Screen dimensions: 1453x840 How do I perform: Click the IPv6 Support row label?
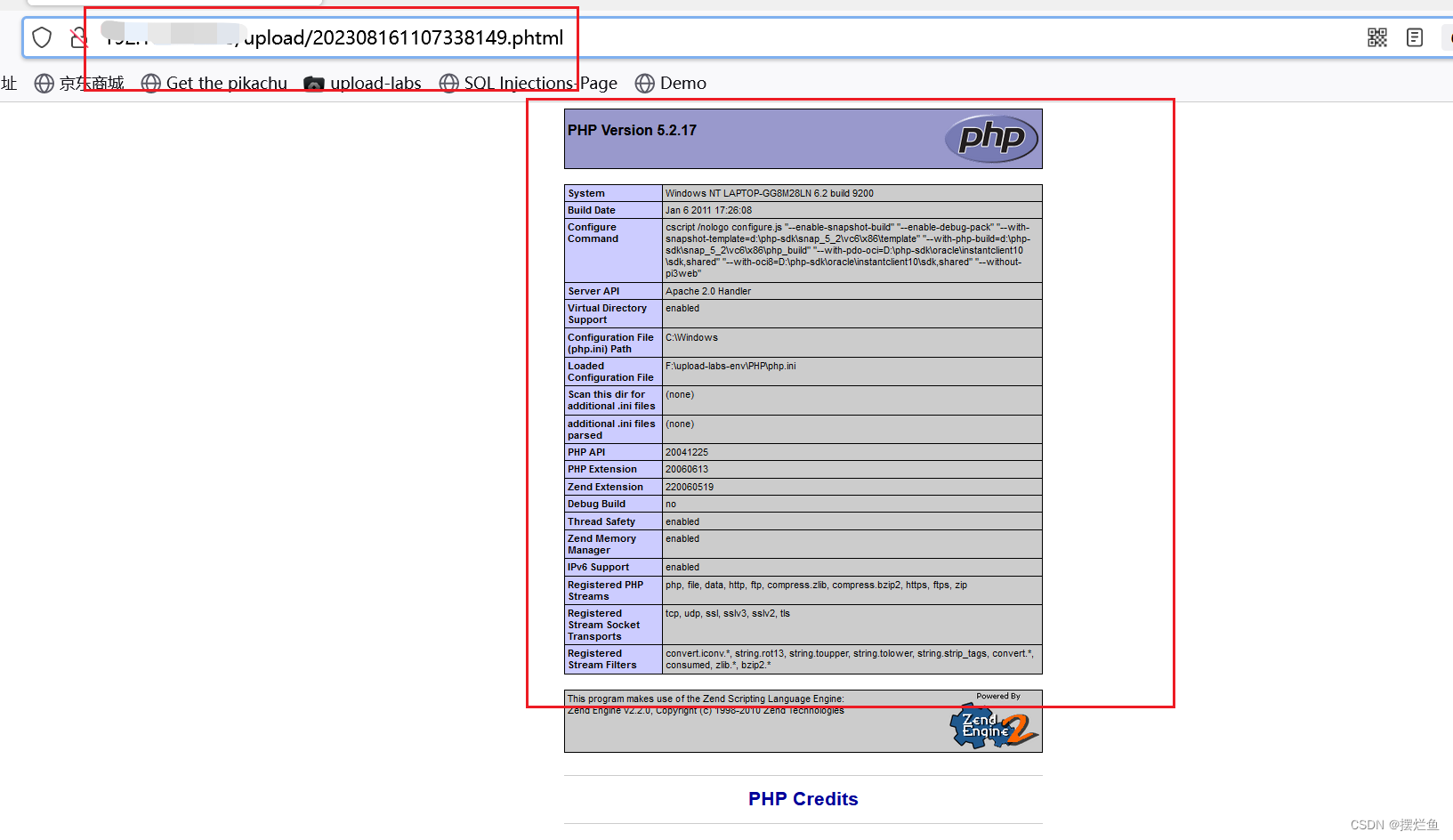pyautogui.click(x=598, y=567)
